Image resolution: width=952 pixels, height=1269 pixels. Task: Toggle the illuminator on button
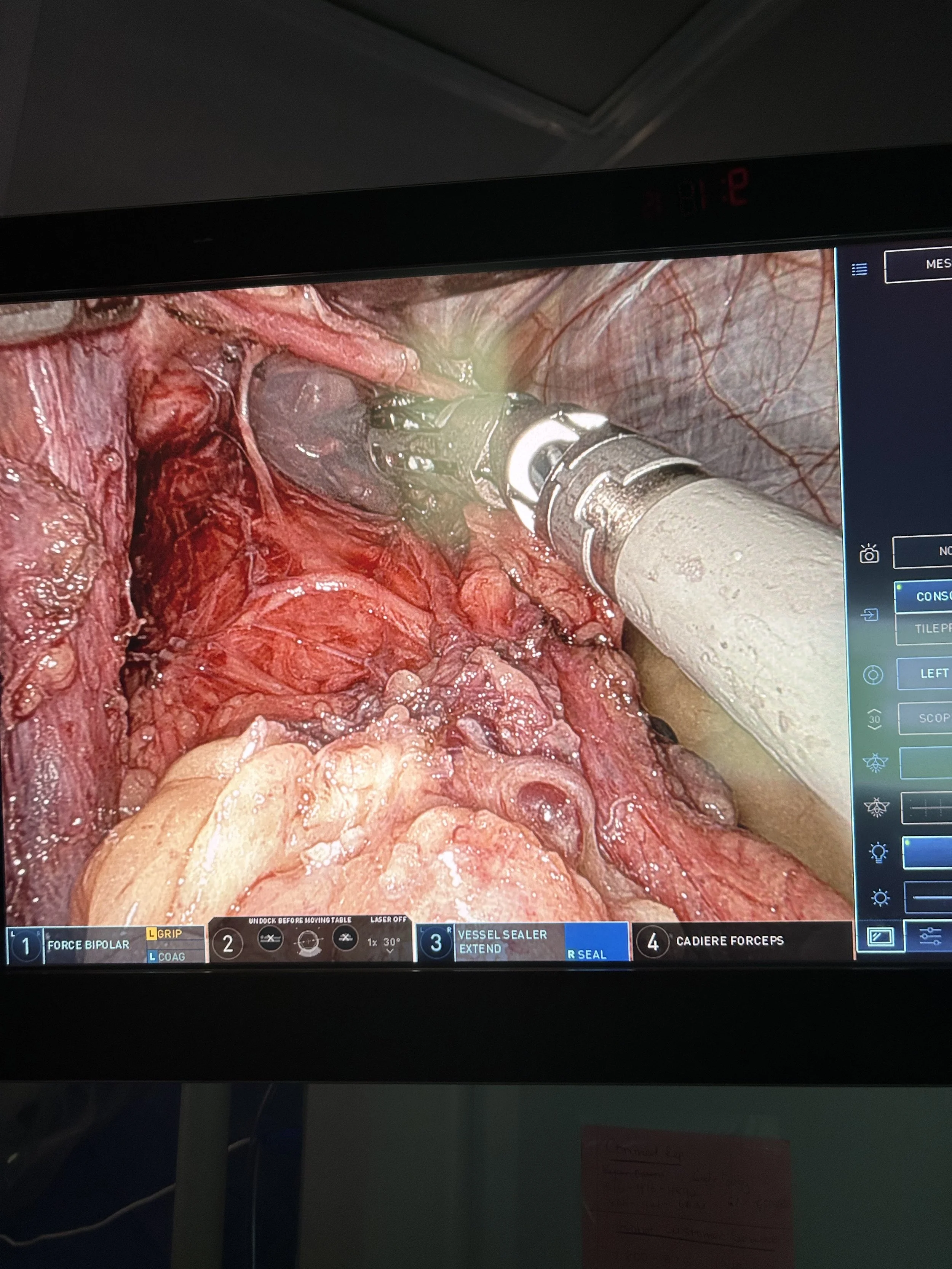[928, 853]
